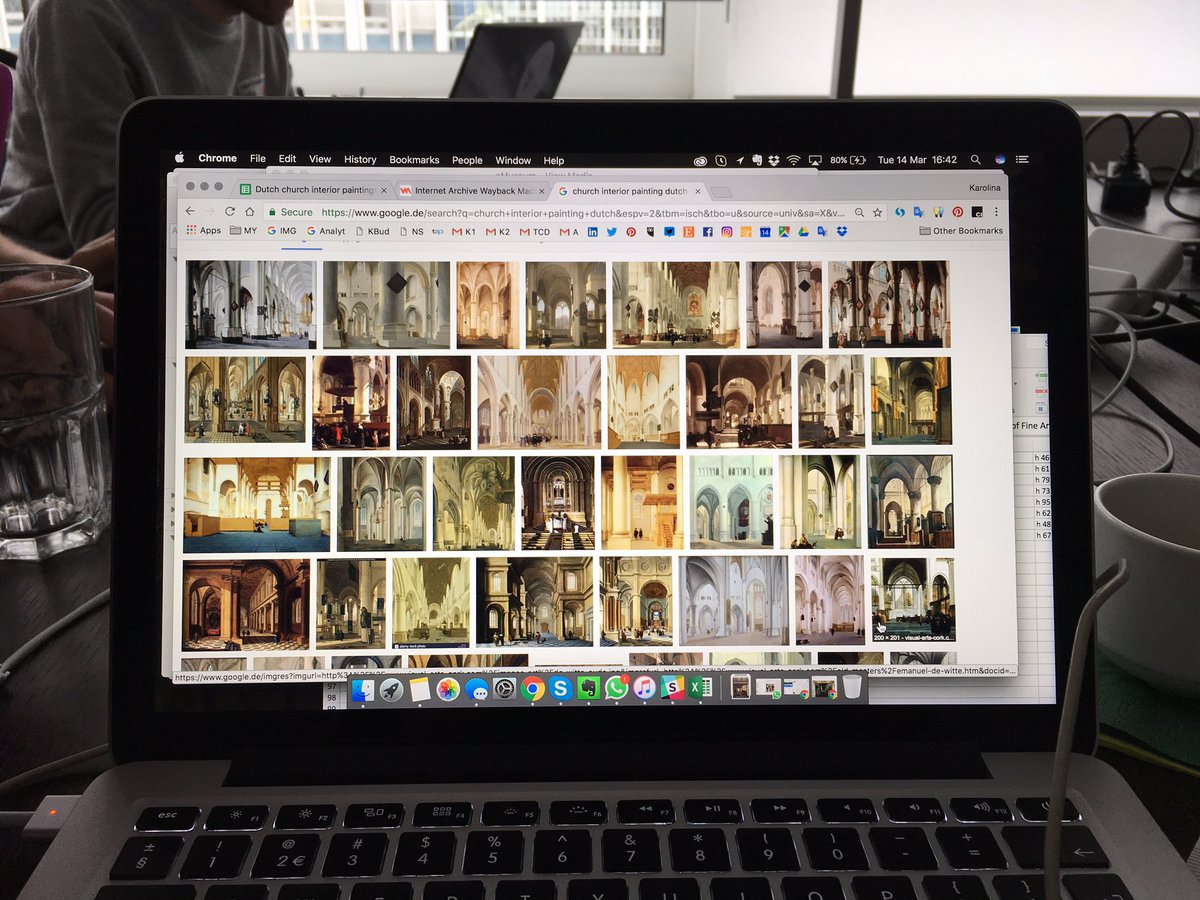Viewport: 1200px width, 900px height.
Task: Open the History menu
Action: [x=360, y=160]
